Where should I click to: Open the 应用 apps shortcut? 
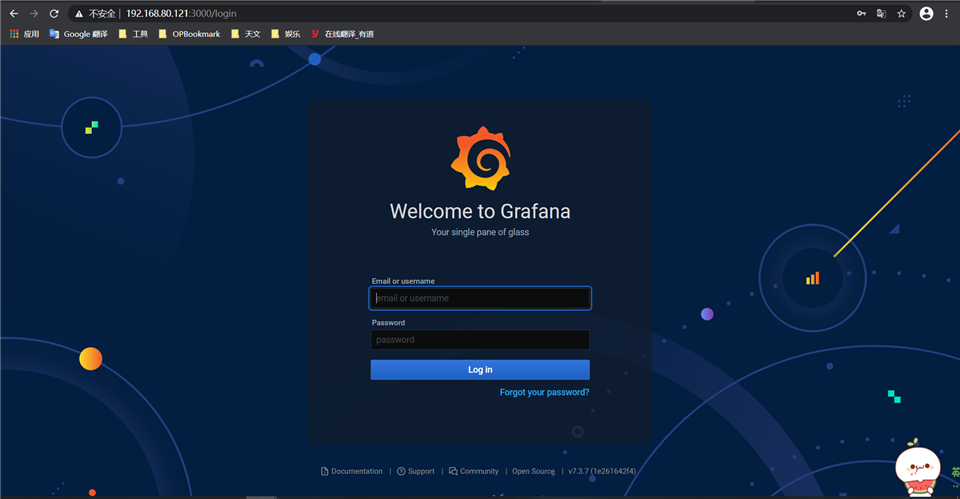click(x=24, y=34)
